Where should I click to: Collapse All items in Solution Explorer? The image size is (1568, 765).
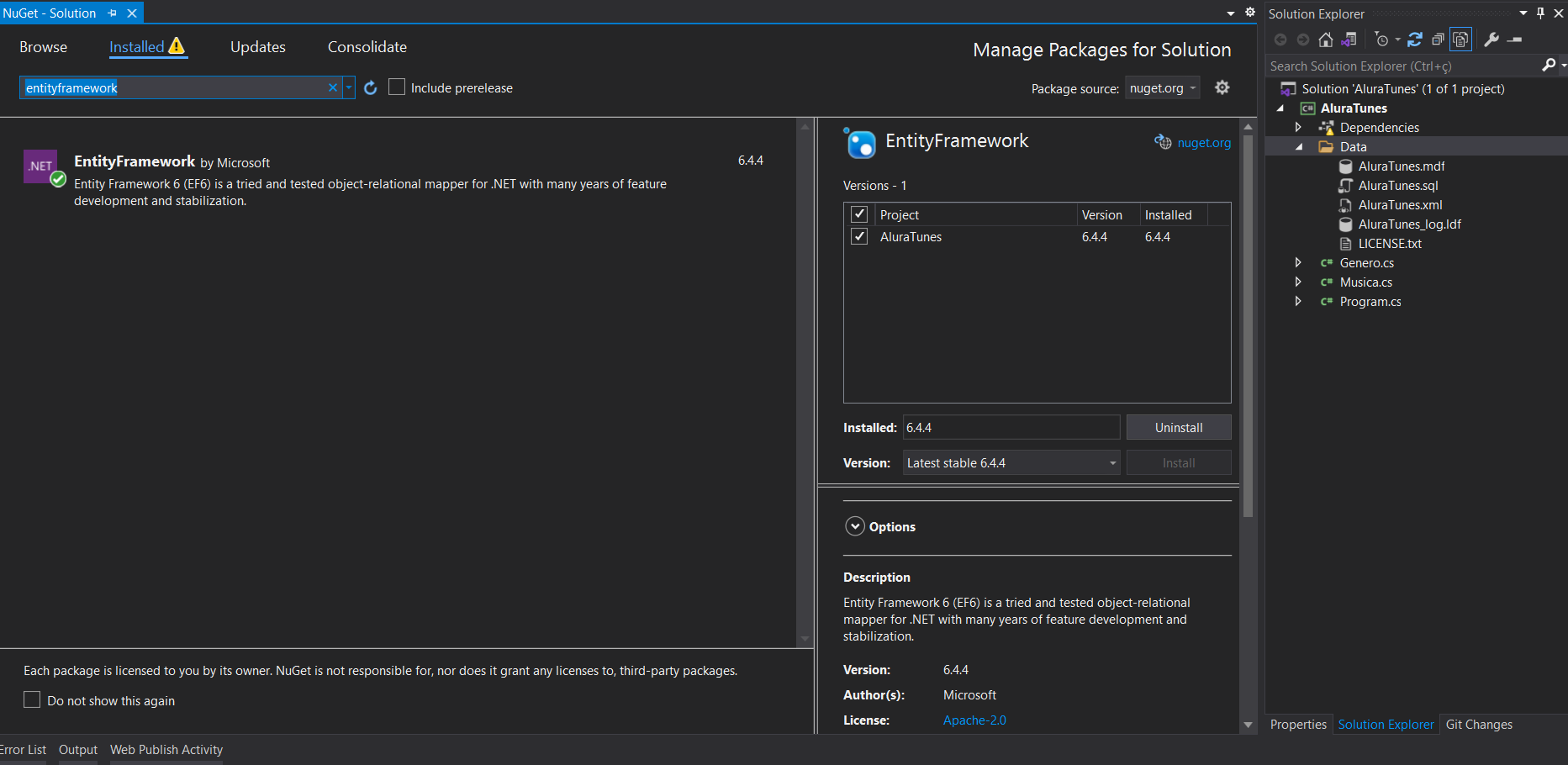(x=1438, y=40)
